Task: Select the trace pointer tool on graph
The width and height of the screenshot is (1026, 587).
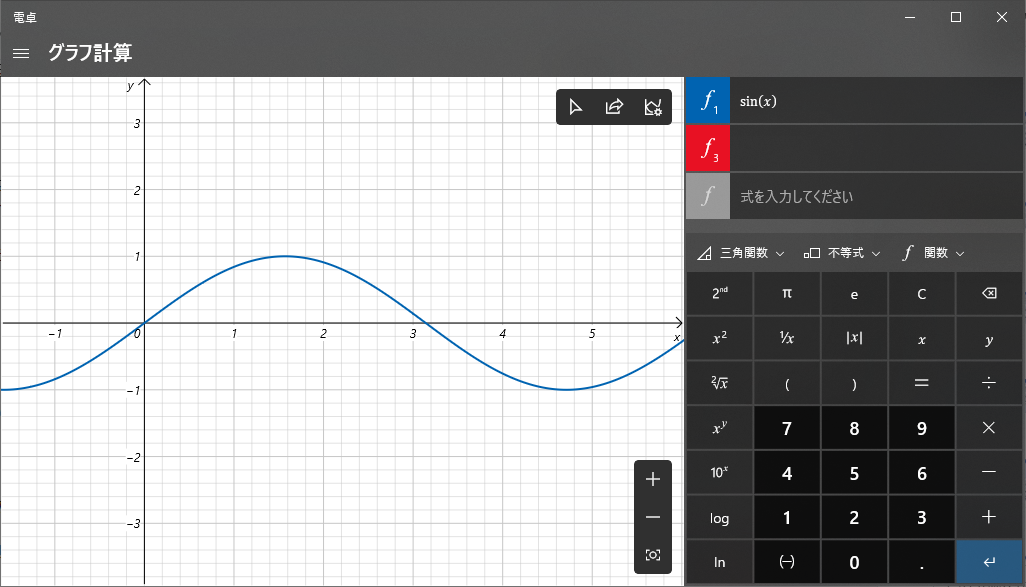Action: [575, 107]
